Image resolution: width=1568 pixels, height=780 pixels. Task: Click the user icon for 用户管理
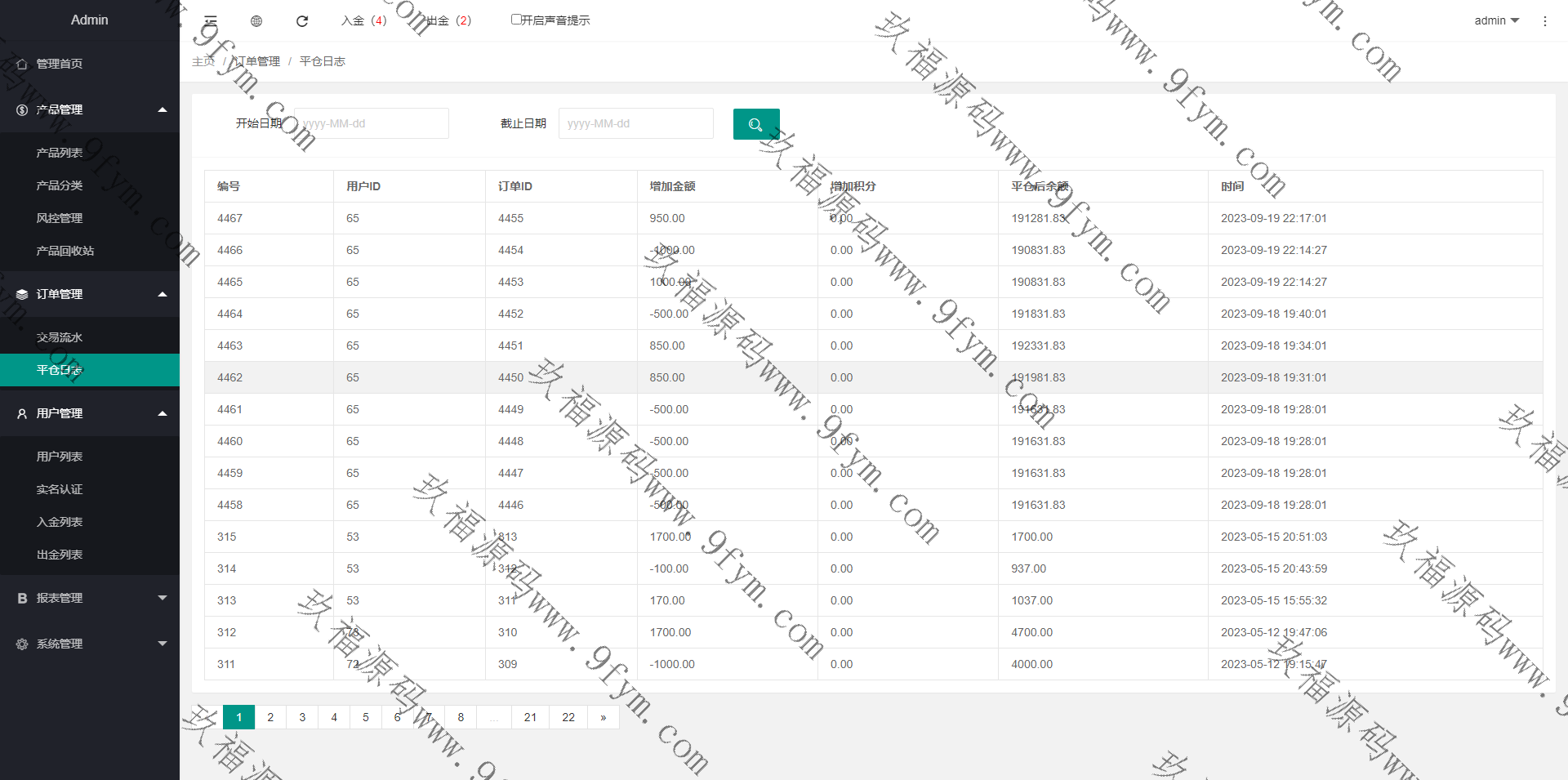click(22, 413)
